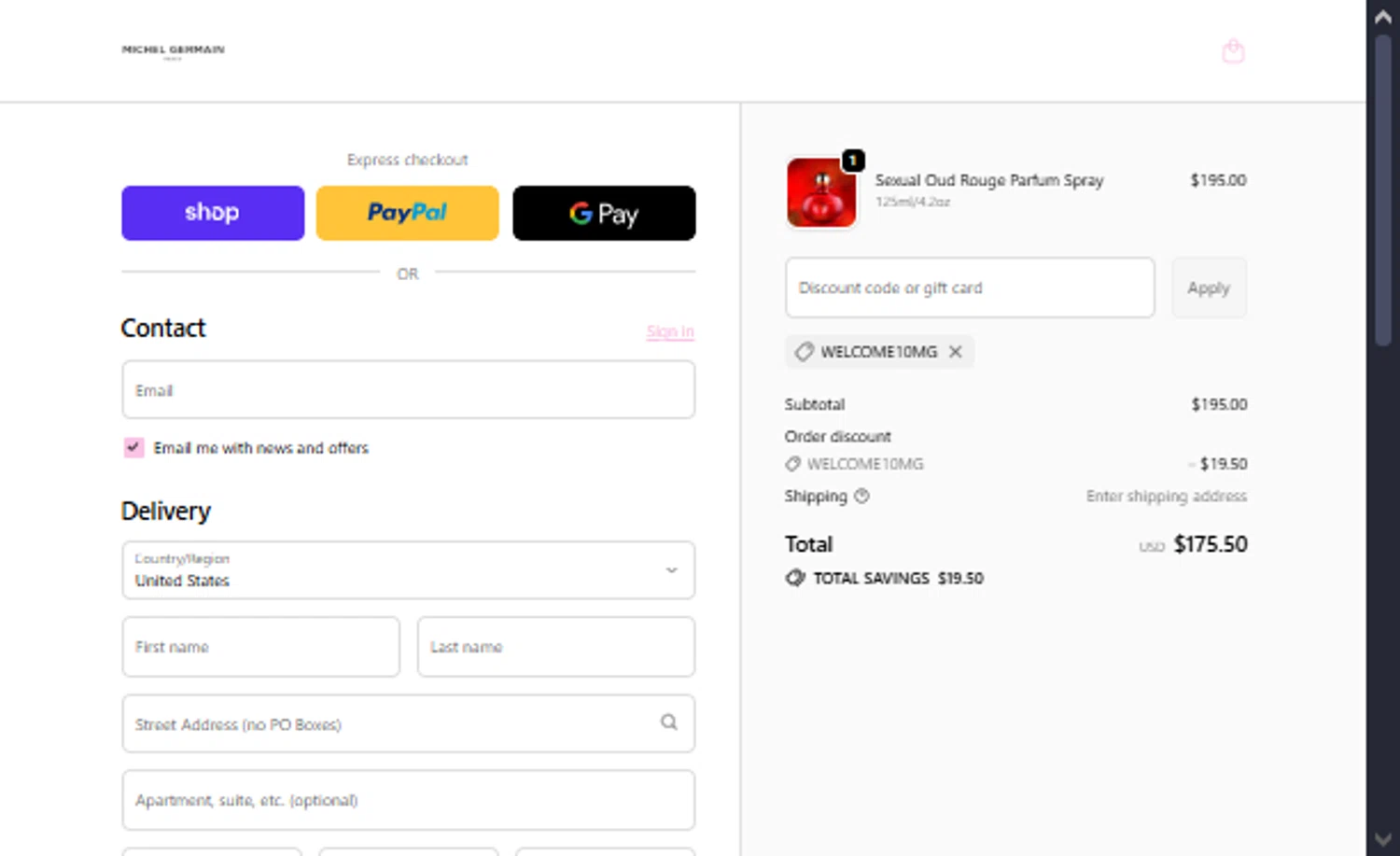Click the tag icon on WELCOME10MG chip
Viewport: 1400px width, 856px height.
[x=804, y=352]
